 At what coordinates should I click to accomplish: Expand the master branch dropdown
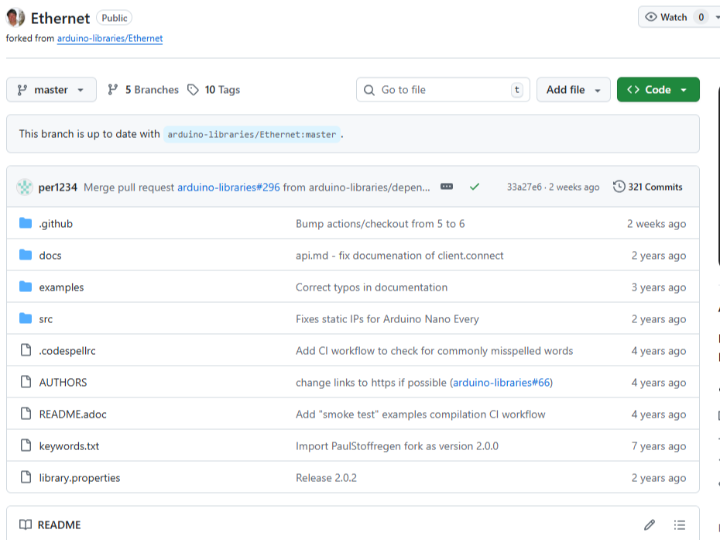click(51, 90)
